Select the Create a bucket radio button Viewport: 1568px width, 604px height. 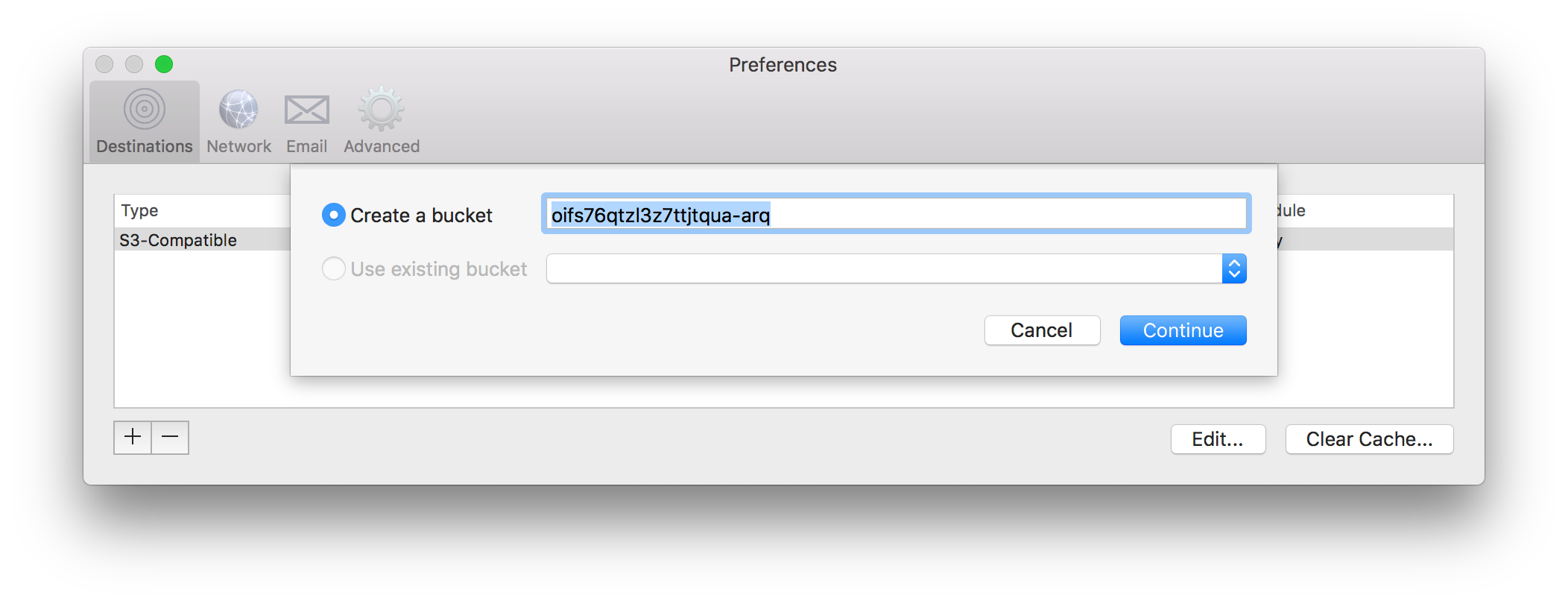[333, 216]
